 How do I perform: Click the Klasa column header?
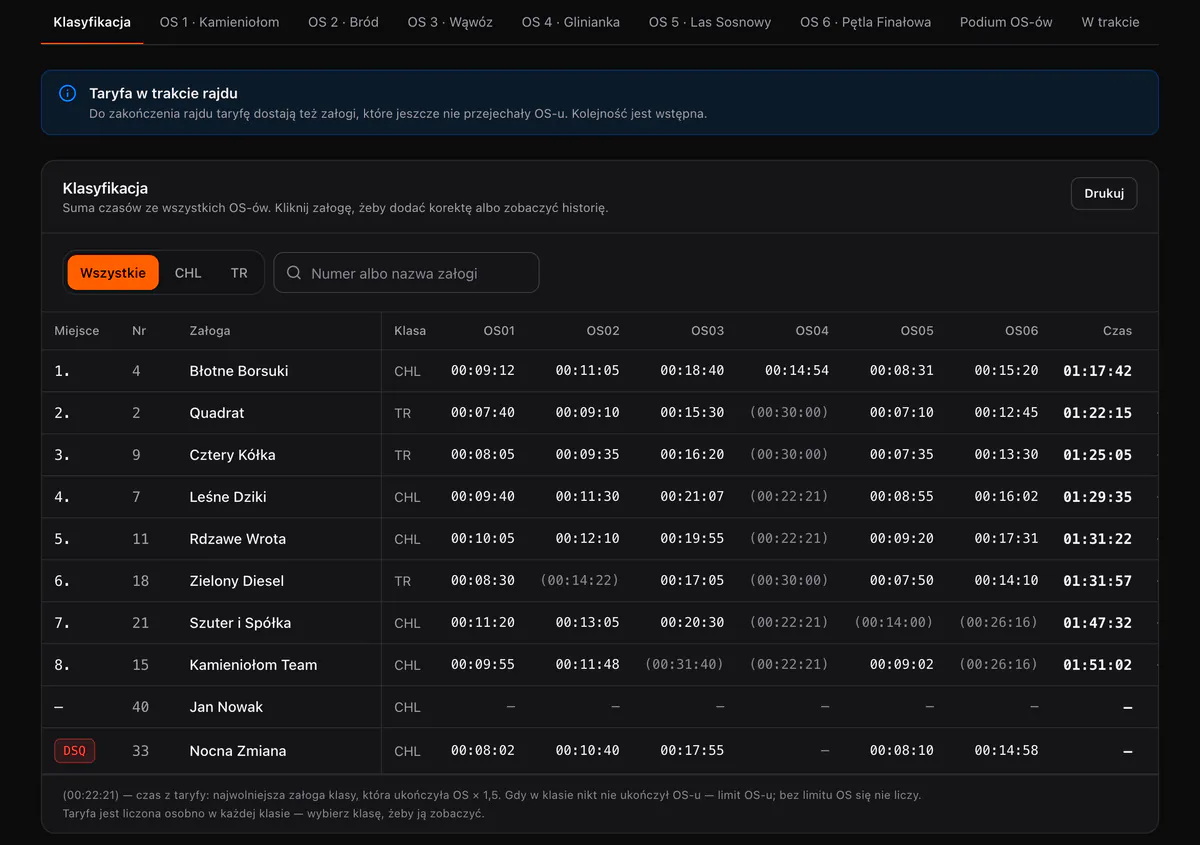point(410,330)
